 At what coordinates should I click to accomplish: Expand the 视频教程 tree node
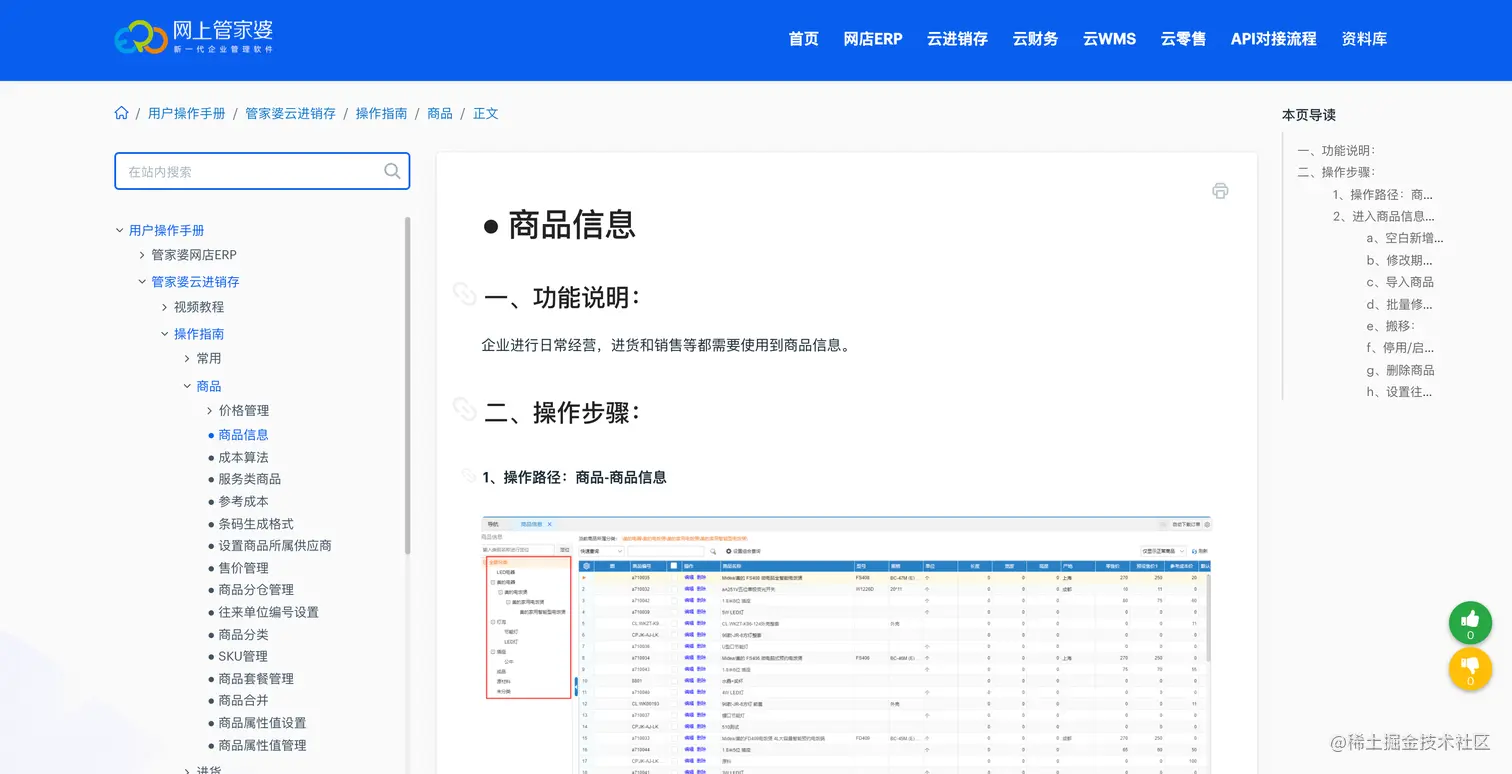165,307
